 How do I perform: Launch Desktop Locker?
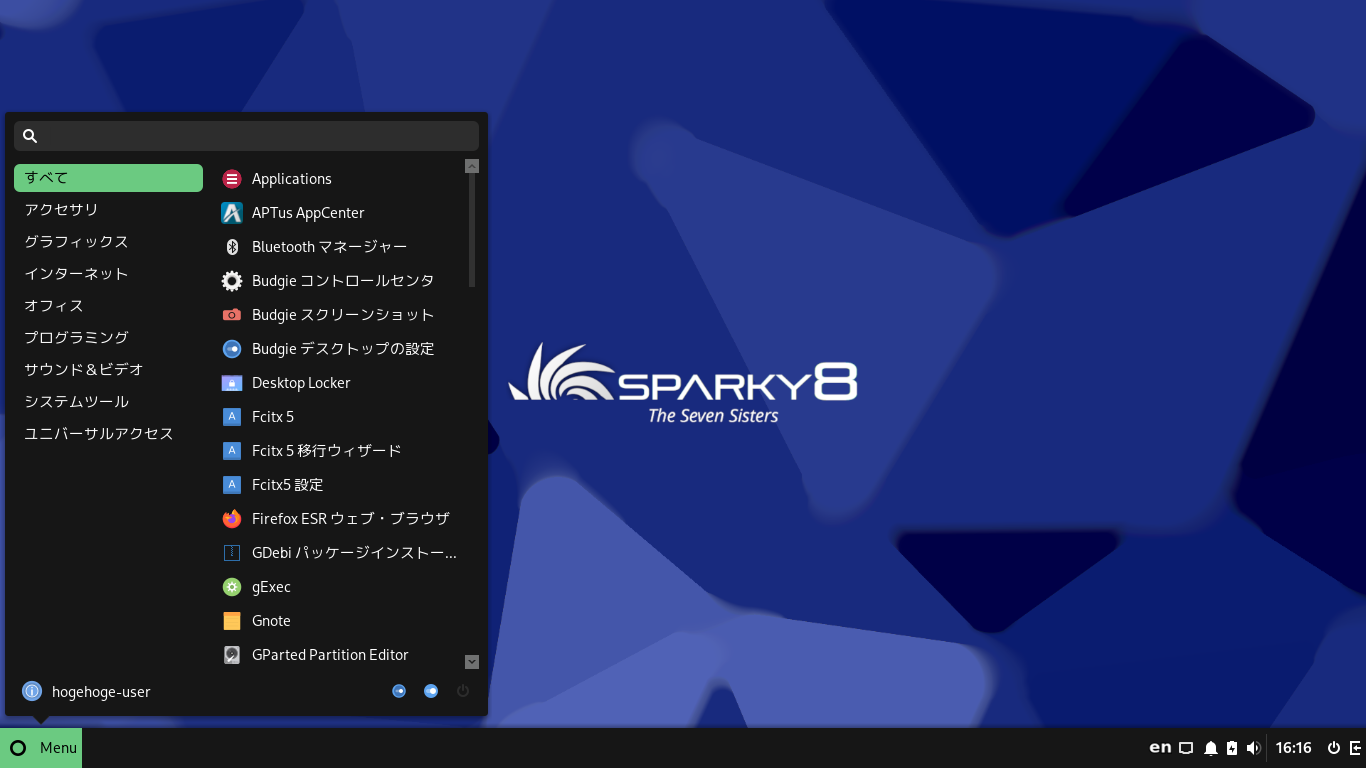(x=338, y=383)
